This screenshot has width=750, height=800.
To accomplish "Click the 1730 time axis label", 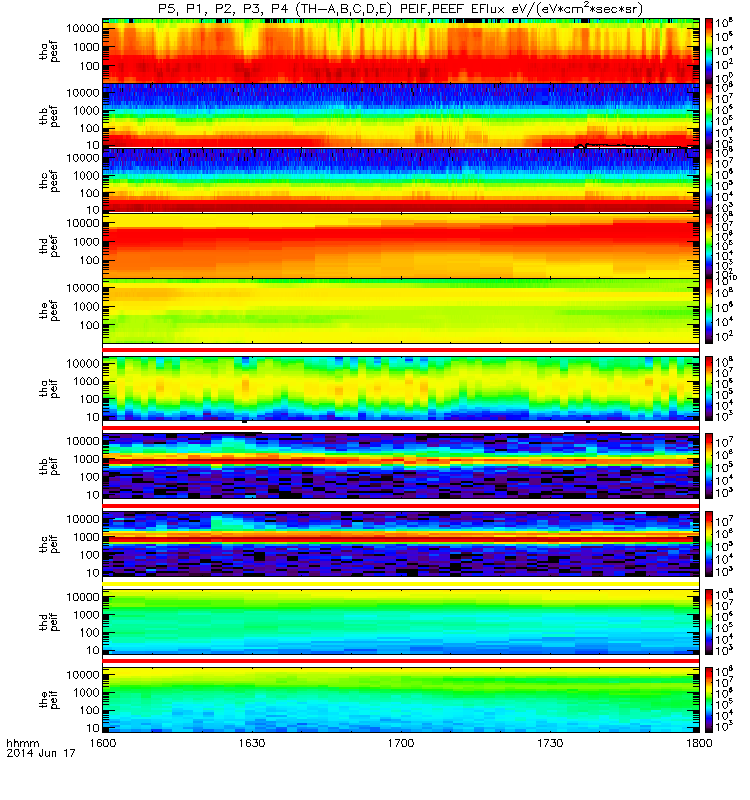I will (x=550, y=743).
